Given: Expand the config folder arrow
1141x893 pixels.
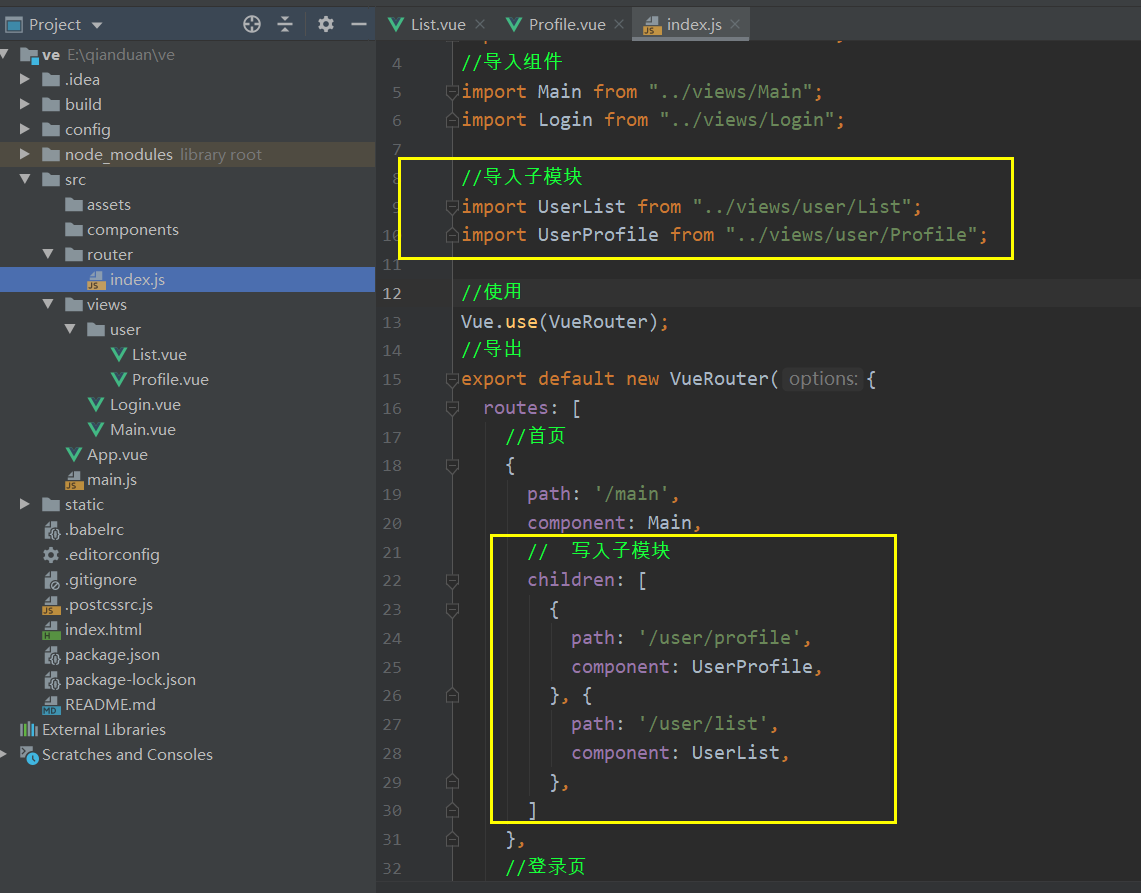Looking at the screenshot, I should (25, 129).
